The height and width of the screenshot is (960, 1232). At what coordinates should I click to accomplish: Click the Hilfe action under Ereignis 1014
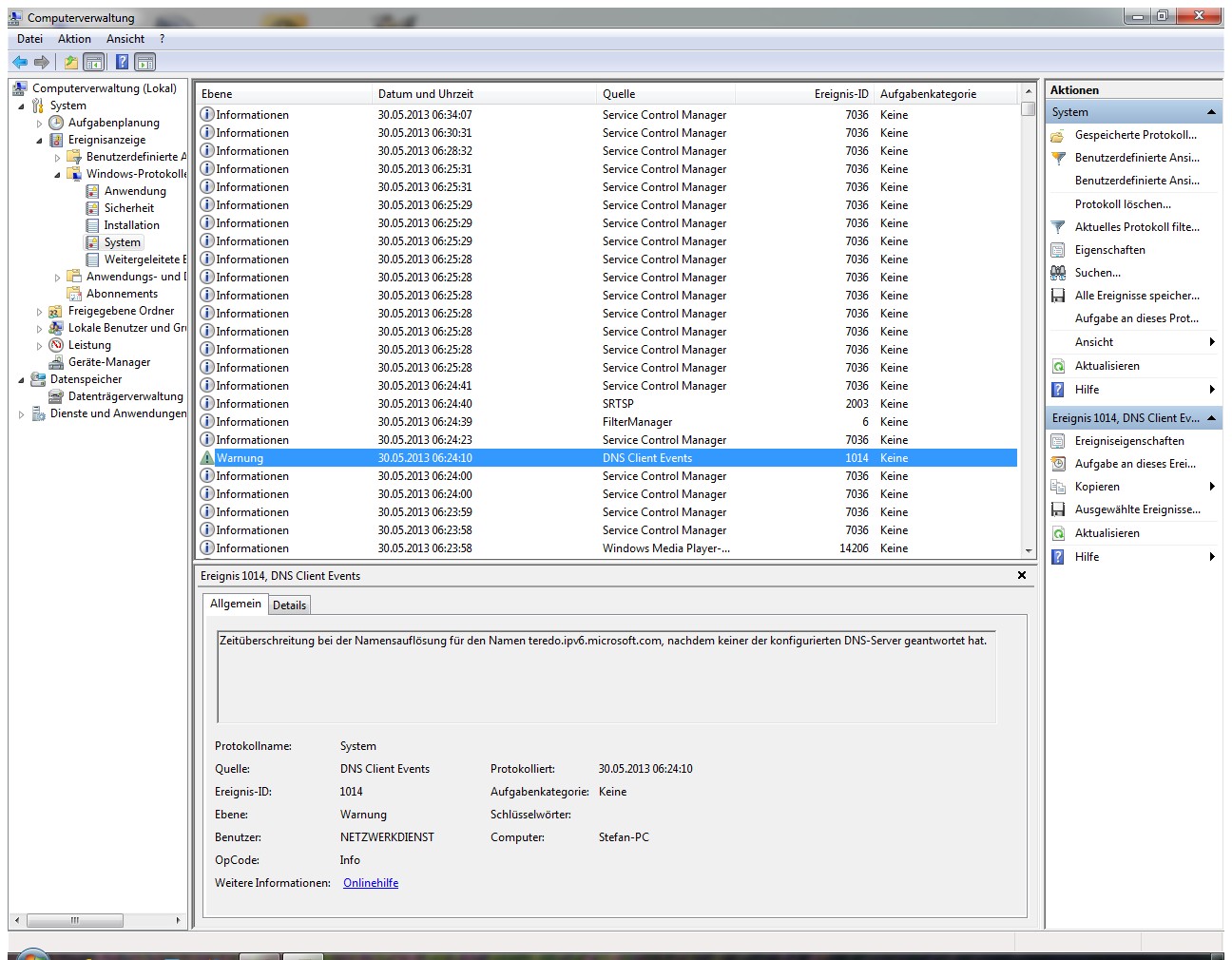(x=1087, y=557)
